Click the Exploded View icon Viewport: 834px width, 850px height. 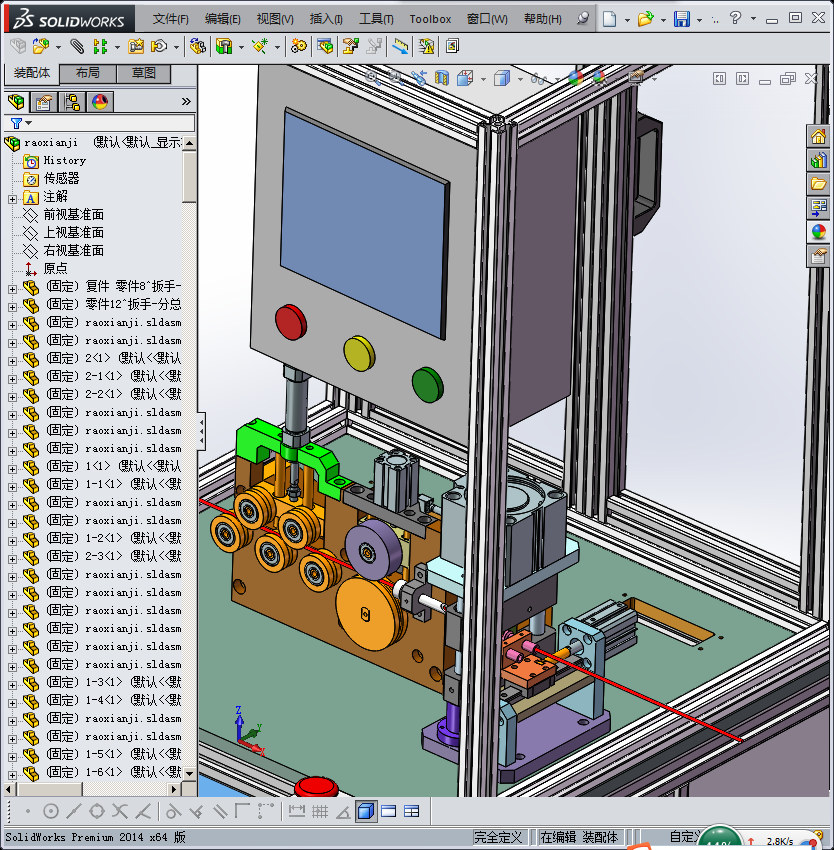click(x=350, y=47)
